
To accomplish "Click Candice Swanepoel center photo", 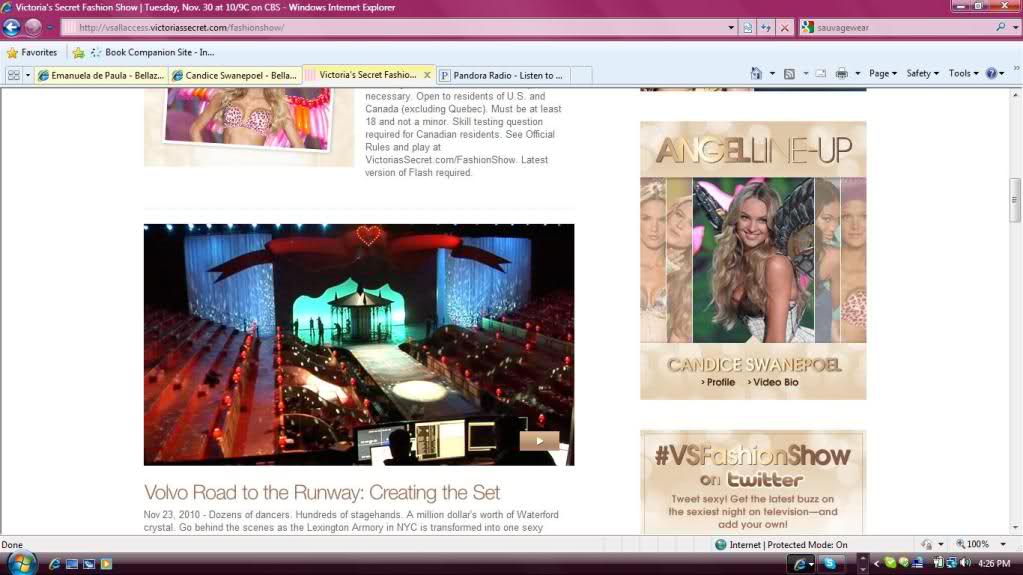I will point(754,260).
